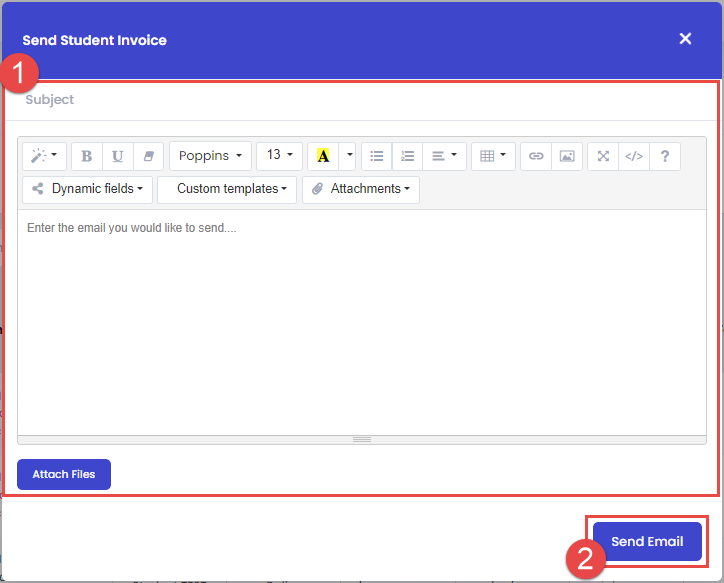Viewport: 724px width, 583px height.
Task: Click into the email body text area
Action: 362,322
